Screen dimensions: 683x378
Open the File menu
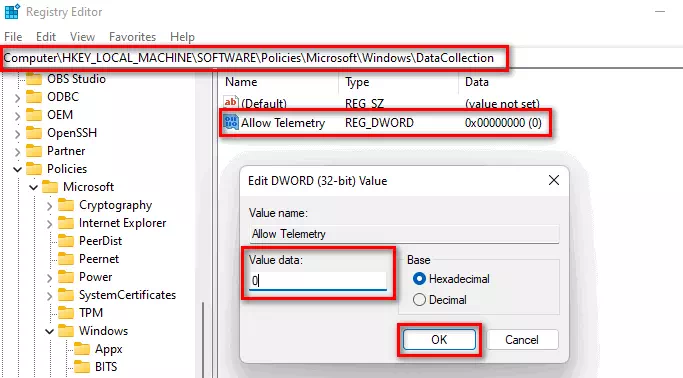(13, 37)
